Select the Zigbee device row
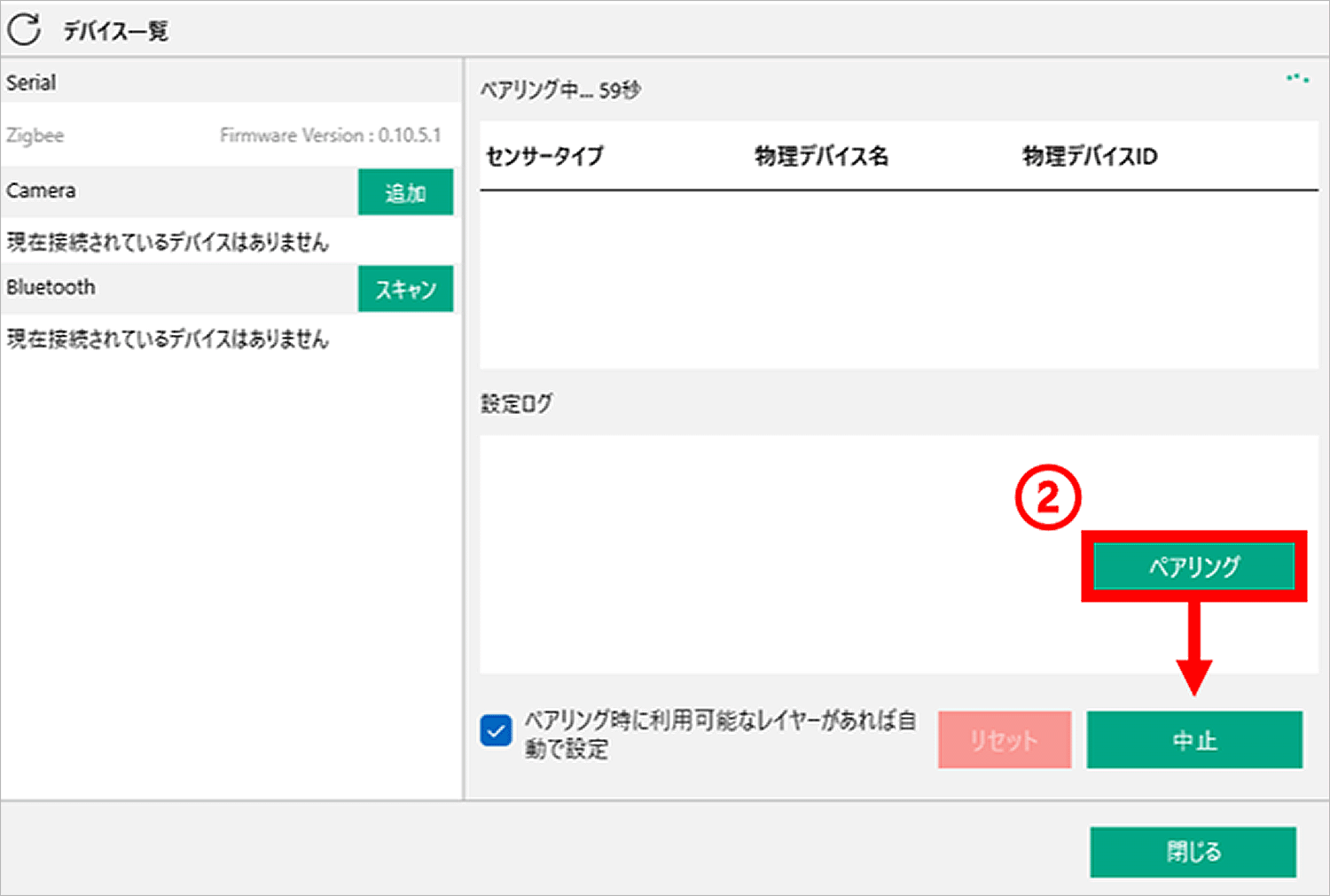This screenshot has width=1330, height=896. [x=231, y=136]
